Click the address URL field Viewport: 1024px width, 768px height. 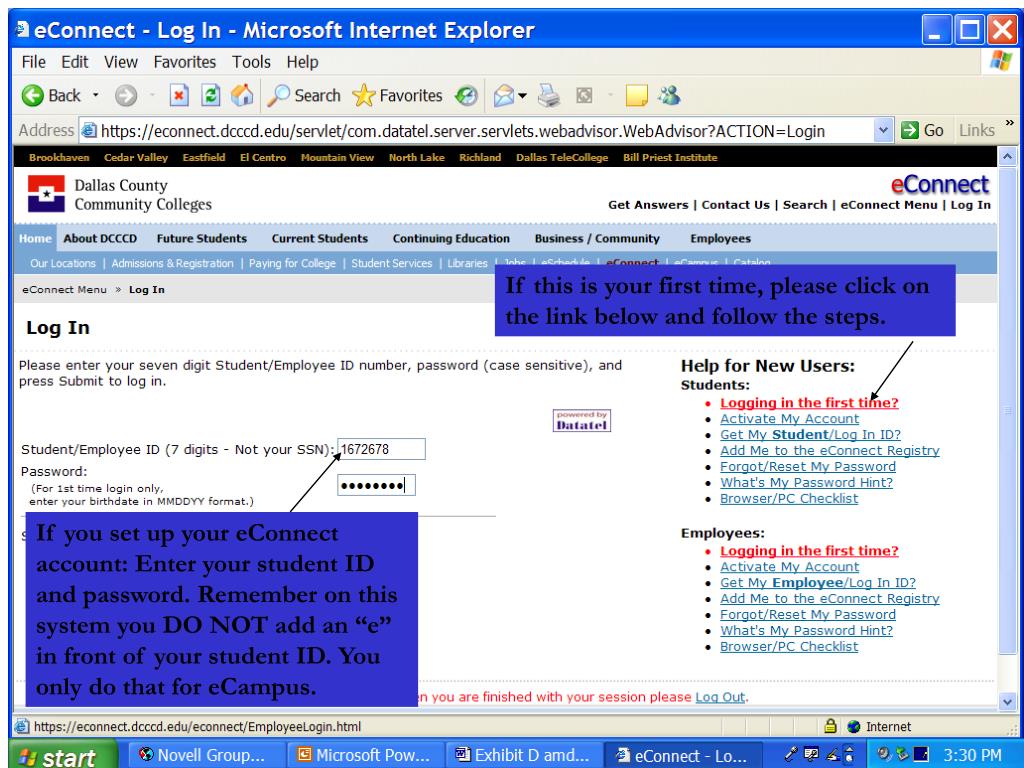point(477,131)
